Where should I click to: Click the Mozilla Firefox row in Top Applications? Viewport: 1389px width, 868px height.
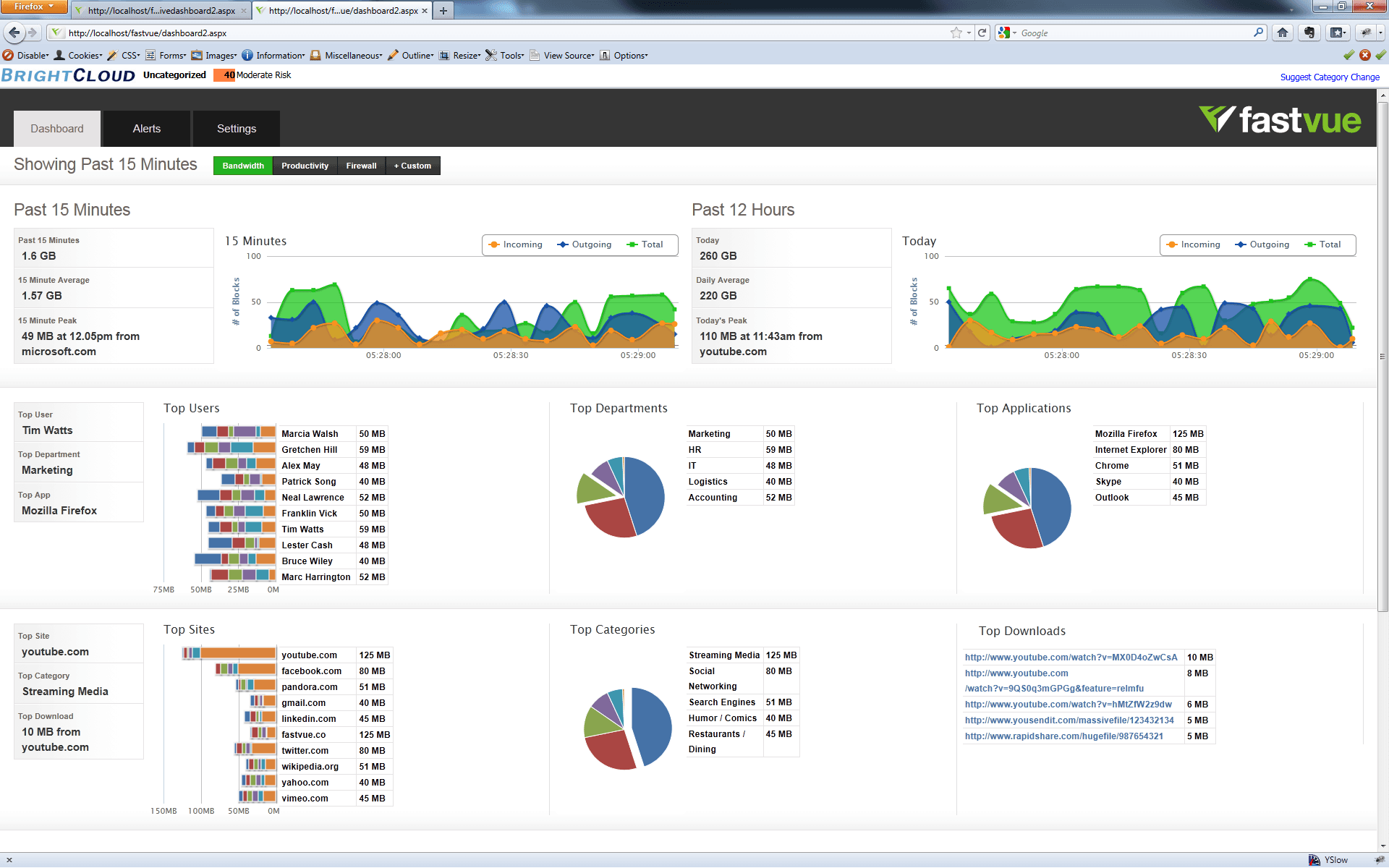pyautogui.click(x=1149, y=434)
